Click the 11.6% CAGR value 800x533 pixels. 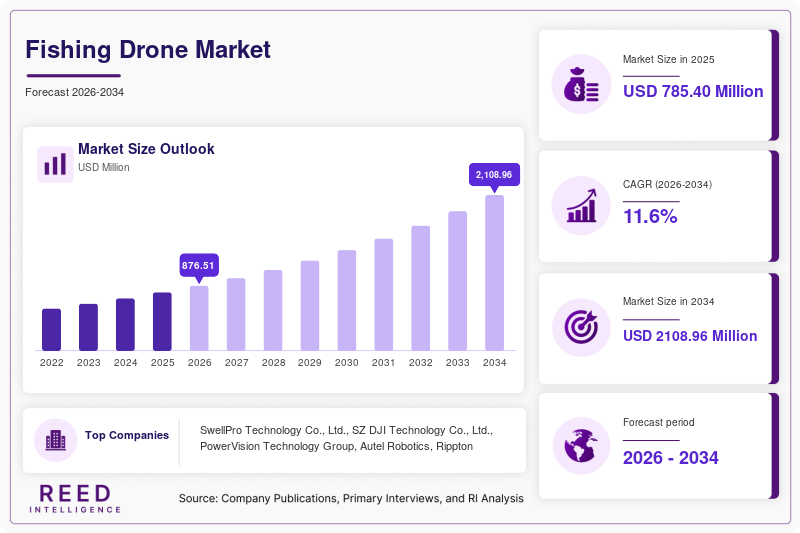point(650,216)
